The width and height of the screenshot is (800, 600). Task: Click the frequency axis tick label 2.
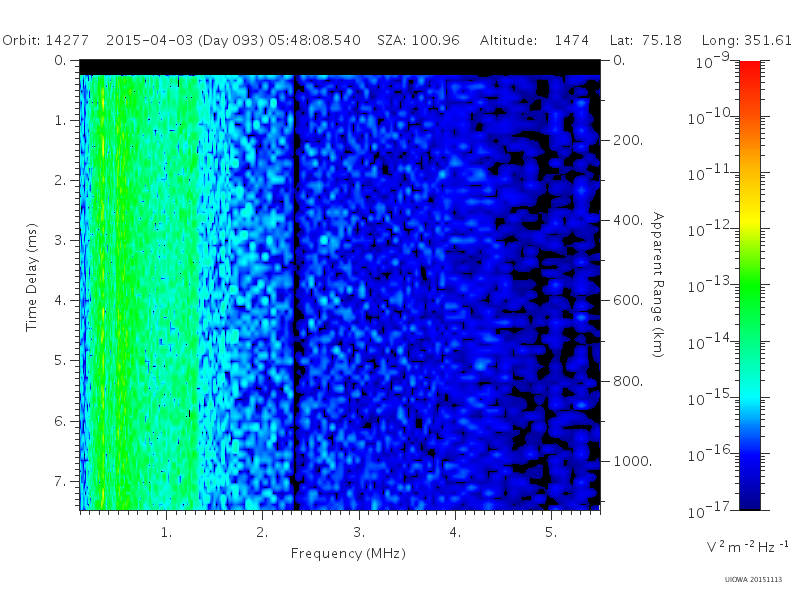click(x=262, y=532)
